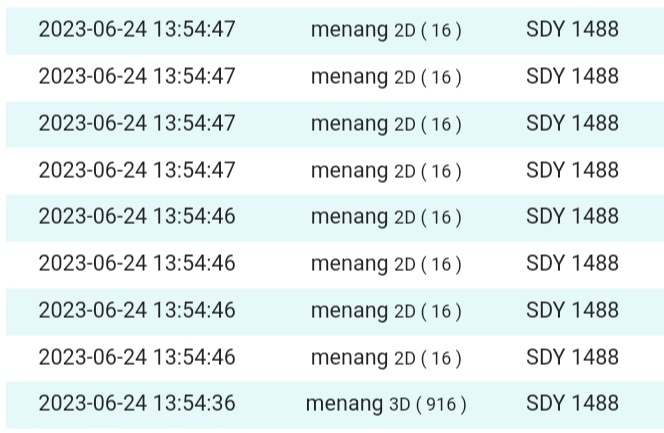Click the last 13:54:46 timestamp
Viewport: 664px width, 433px height.
(x=137, y=356)
